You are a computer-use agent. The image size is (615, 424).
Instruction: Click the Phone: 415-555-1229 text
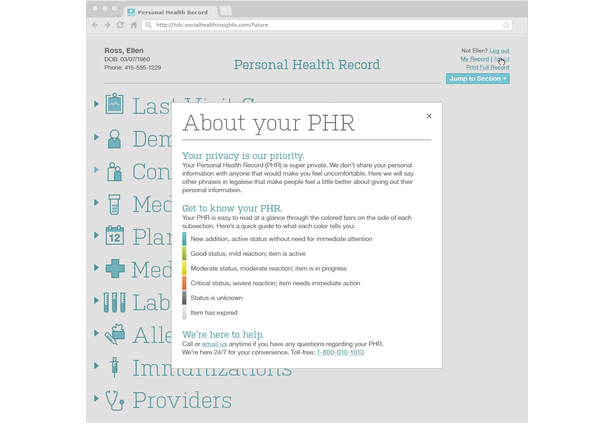pyautogui.click(x=133, y=67)
